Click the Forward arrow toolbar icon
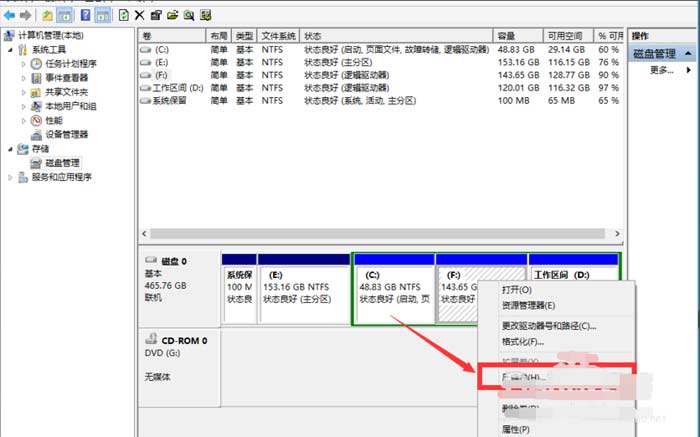 tap(25, 16)
